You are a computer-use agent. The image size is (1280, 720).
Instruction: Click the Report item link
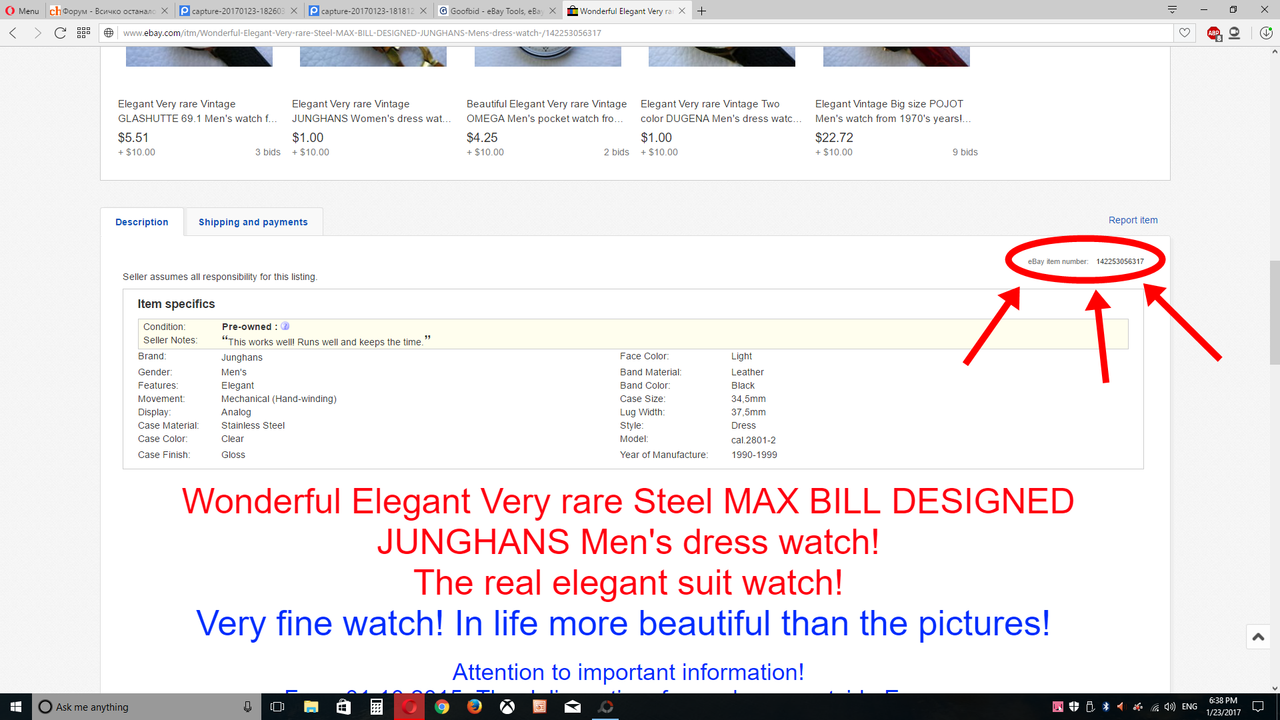tap(1133, 220)
